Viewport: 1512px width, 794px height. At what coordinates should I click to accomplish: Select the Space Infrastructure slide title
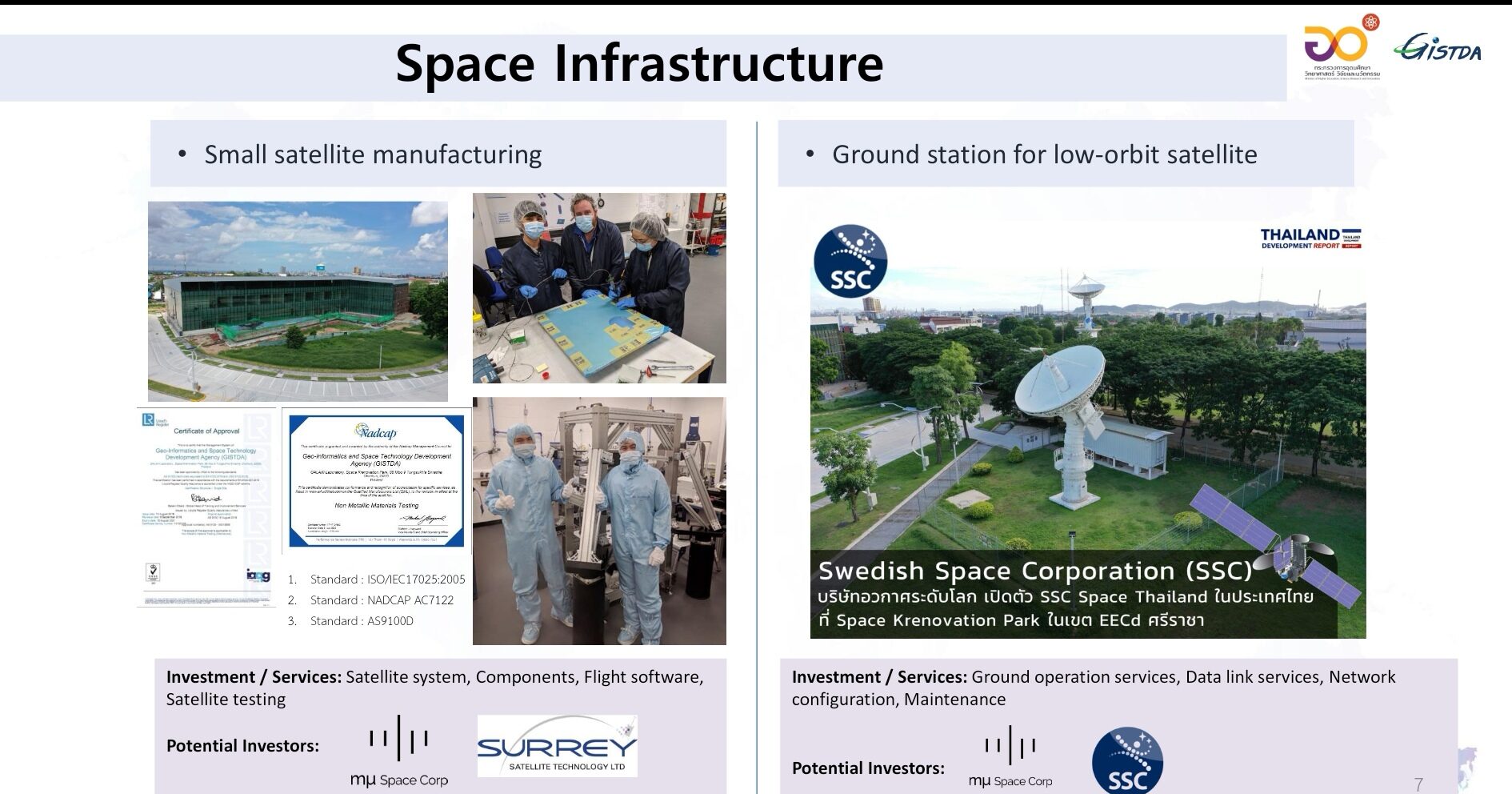(638, 62)
